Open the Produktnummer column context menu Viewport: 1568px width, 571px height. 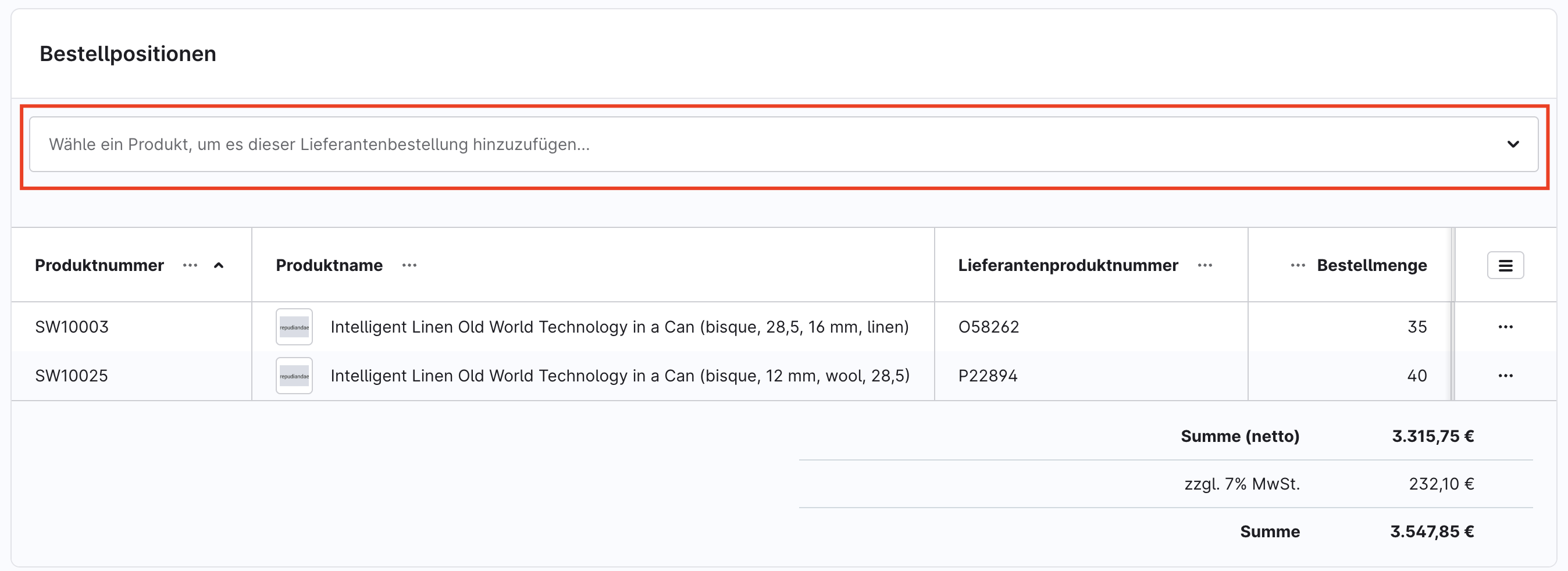(190, 265)
